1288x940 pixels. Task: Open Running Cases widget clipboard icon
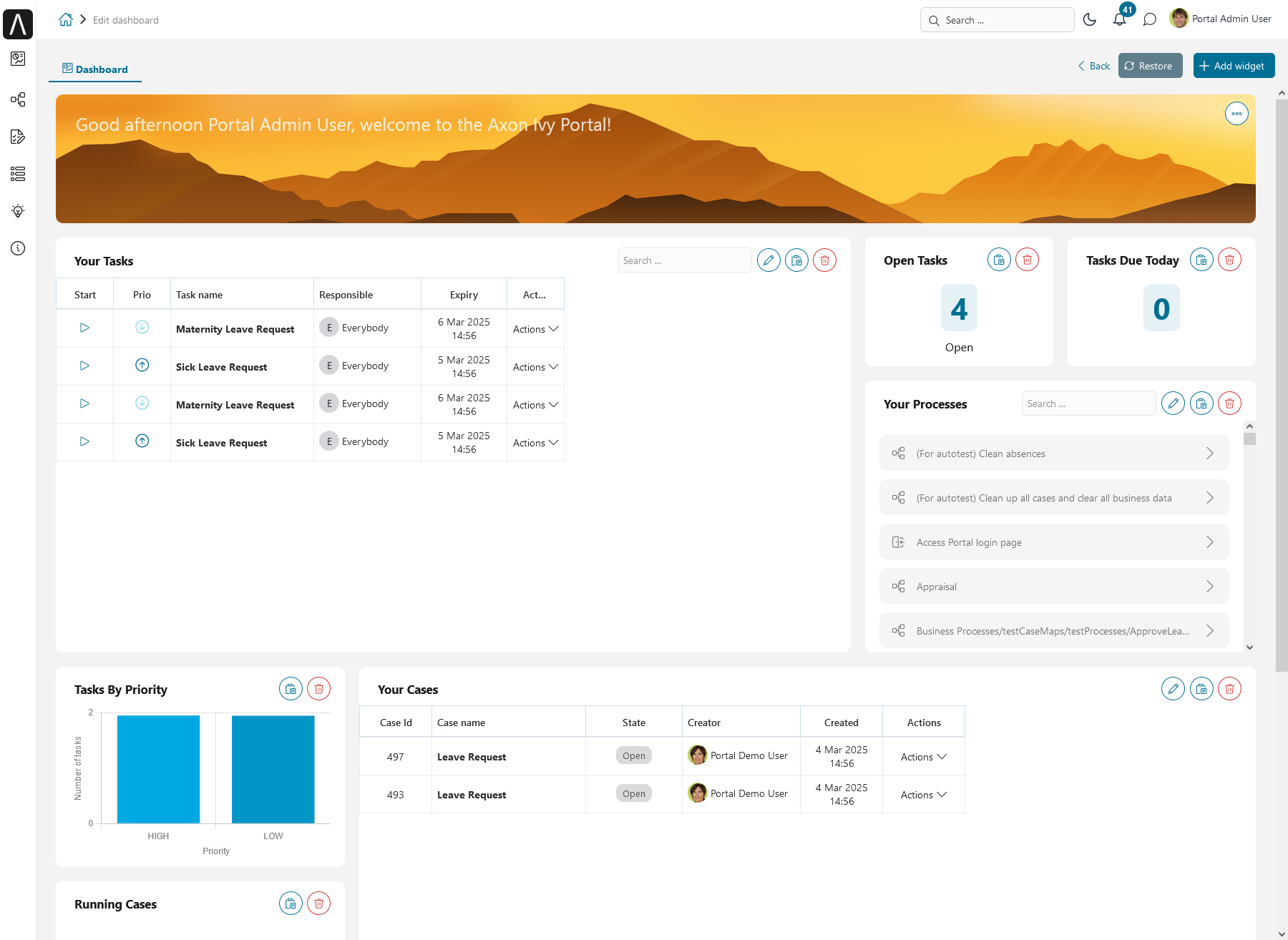(x=291, y=904)
